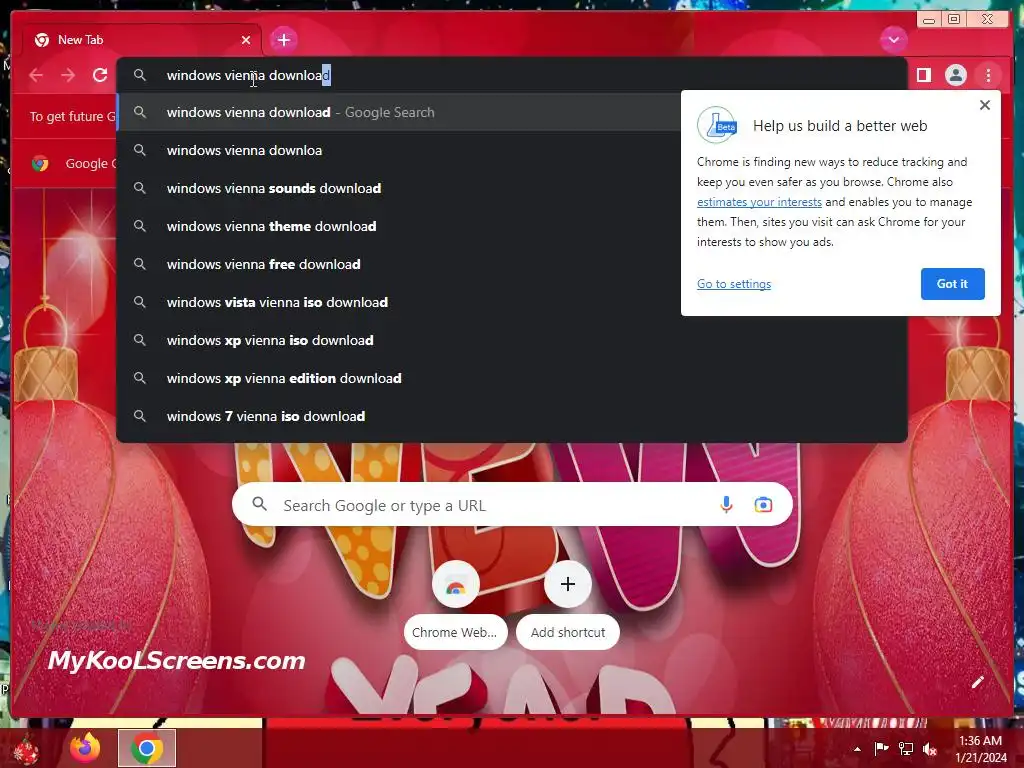Select 'windows vienna free download' suggestion
Image resolution: width=1024 pixels, height=768 pixels.
pyautogui.click(x=398, y=264)
